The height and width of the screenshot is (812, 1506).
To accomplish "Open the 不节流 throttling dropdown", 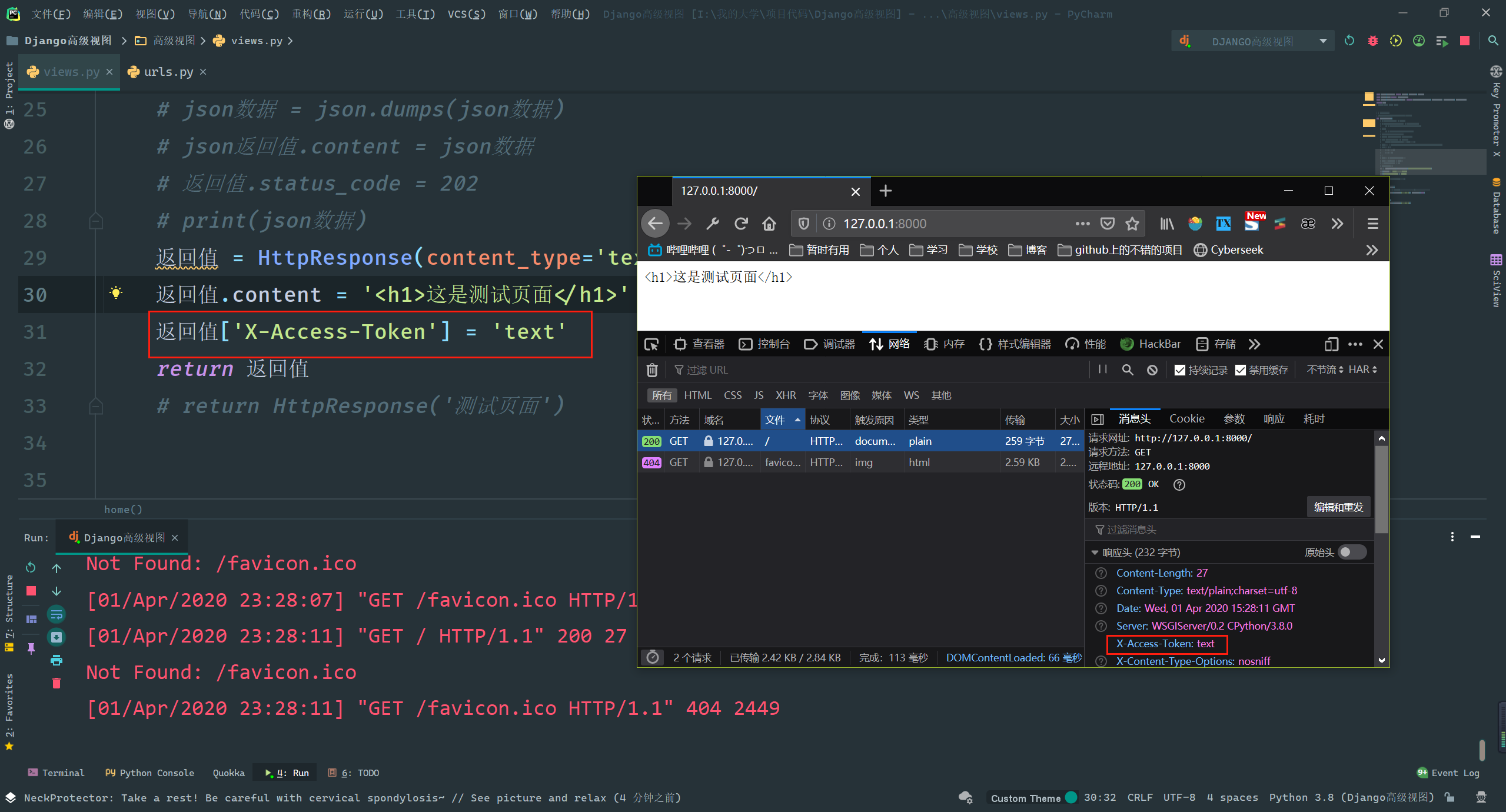I will point(1325,370).
